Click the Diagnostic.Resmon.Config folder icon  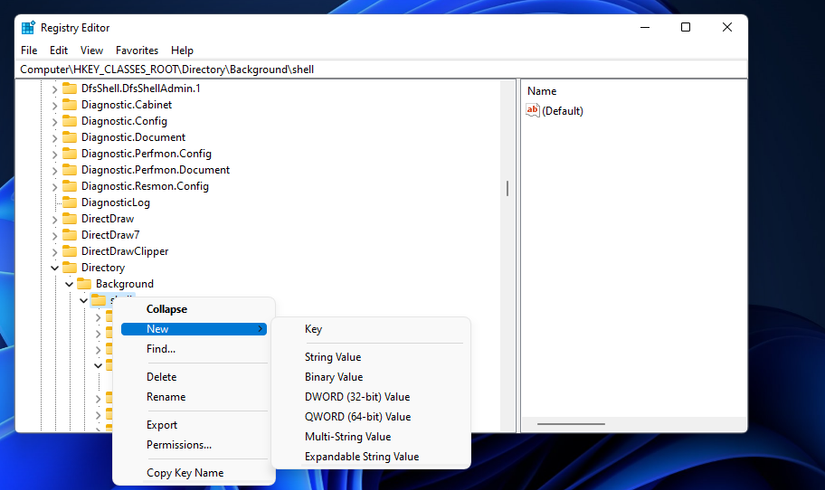[69, 186]
